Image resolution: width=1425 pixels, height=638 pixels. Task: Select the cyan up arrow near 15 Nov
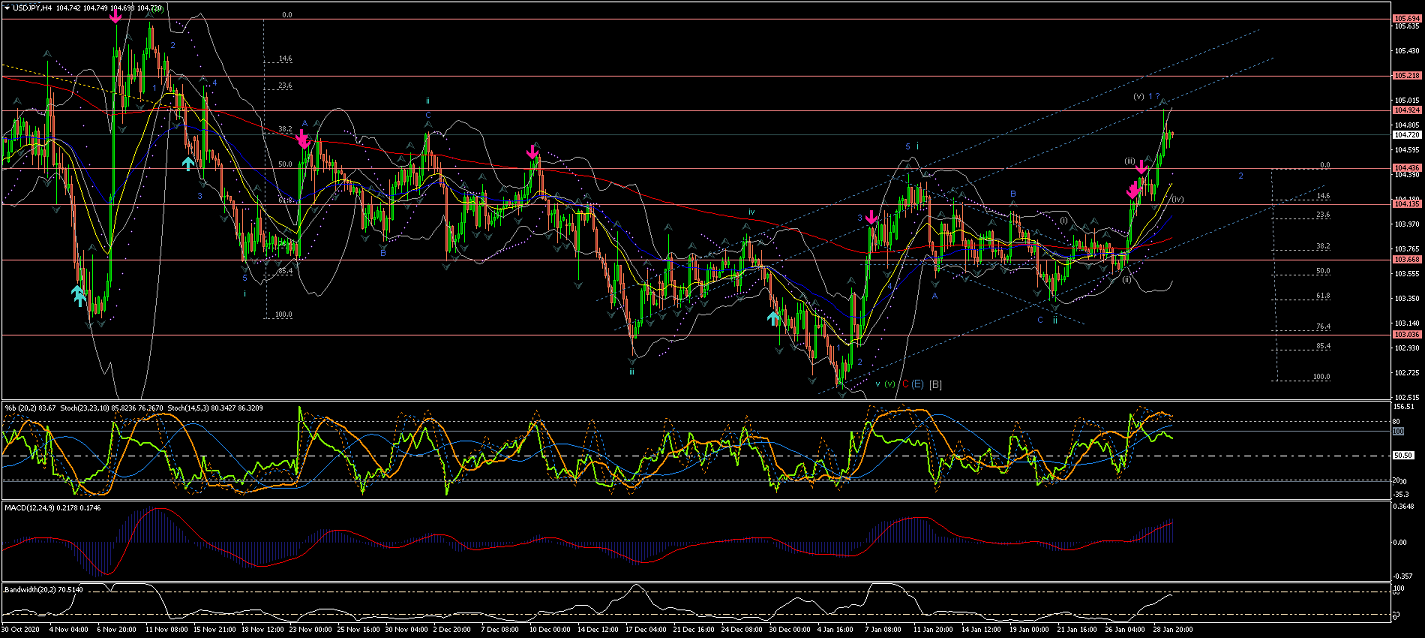188,162
